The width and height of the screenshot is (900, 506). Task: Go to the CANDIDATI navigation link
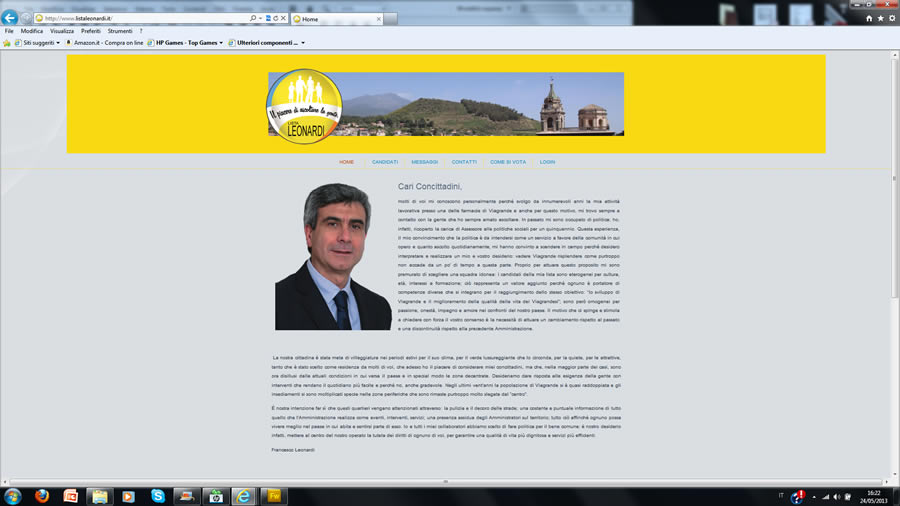coord(385,162)
